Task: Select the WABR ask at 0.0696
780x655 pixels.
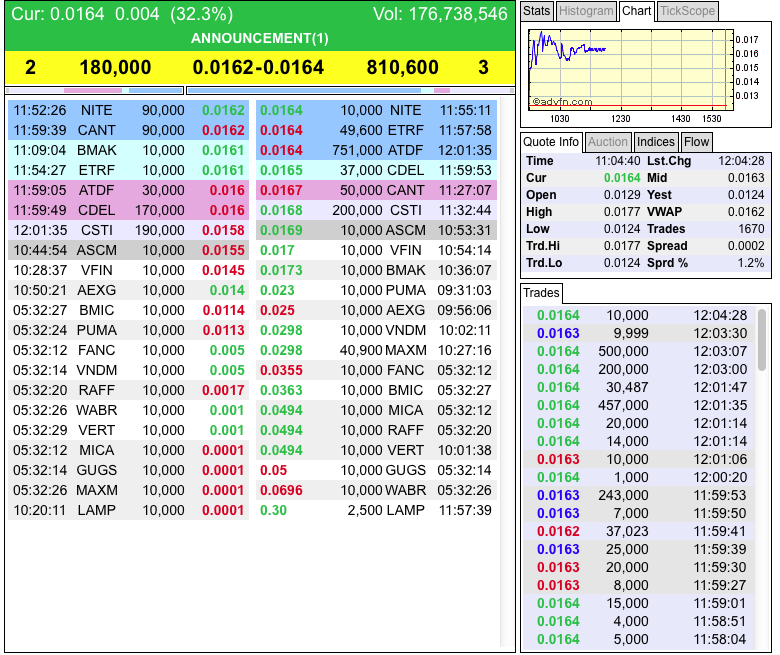Action: [377, 490]
